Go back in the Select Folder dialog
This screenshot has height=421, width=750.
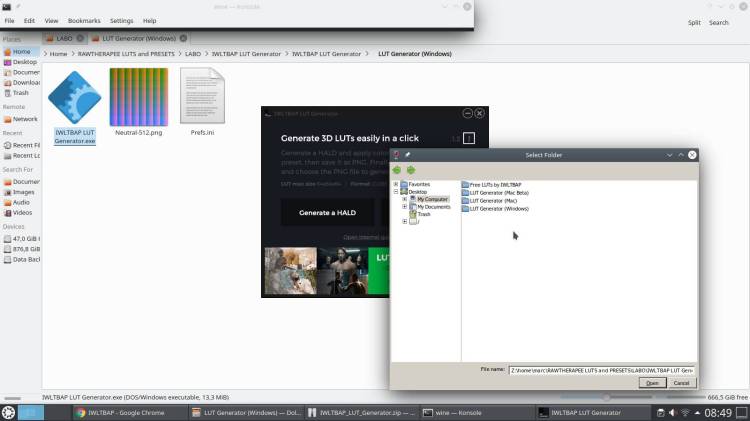point(397,170)
